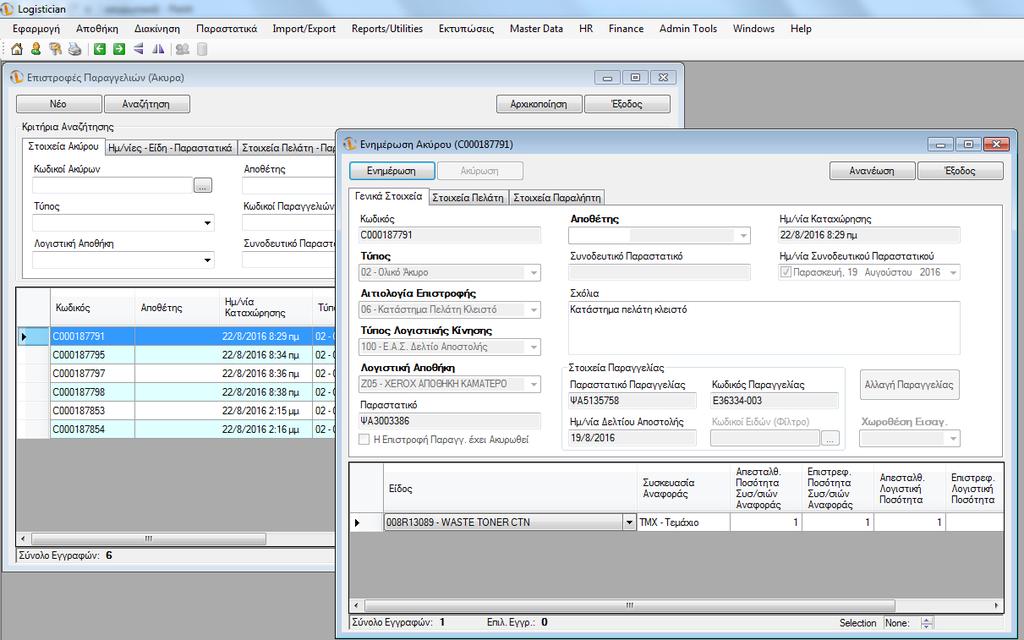Click the row pointer of the WASTE TONER row

tap(357, 522)
